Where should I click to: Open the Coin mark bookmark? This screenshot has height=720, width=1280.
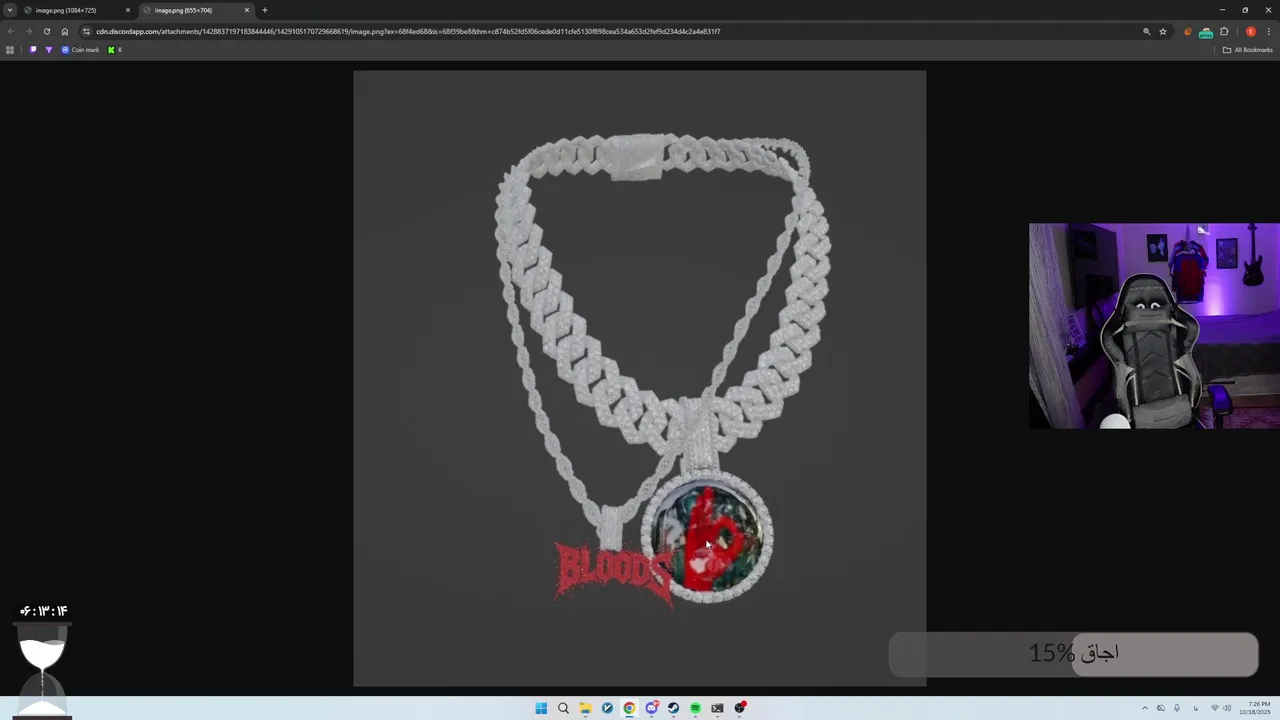pyautogui.click(x=81, y=50)
